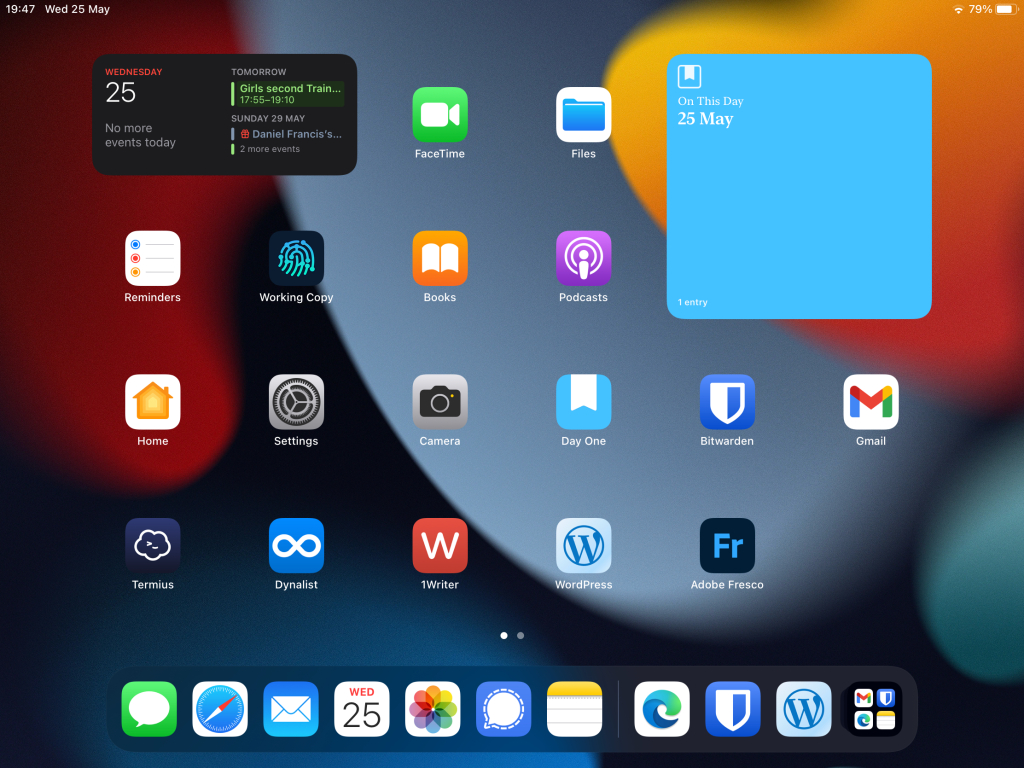Open the App Library in the dock

pos(874,709)
